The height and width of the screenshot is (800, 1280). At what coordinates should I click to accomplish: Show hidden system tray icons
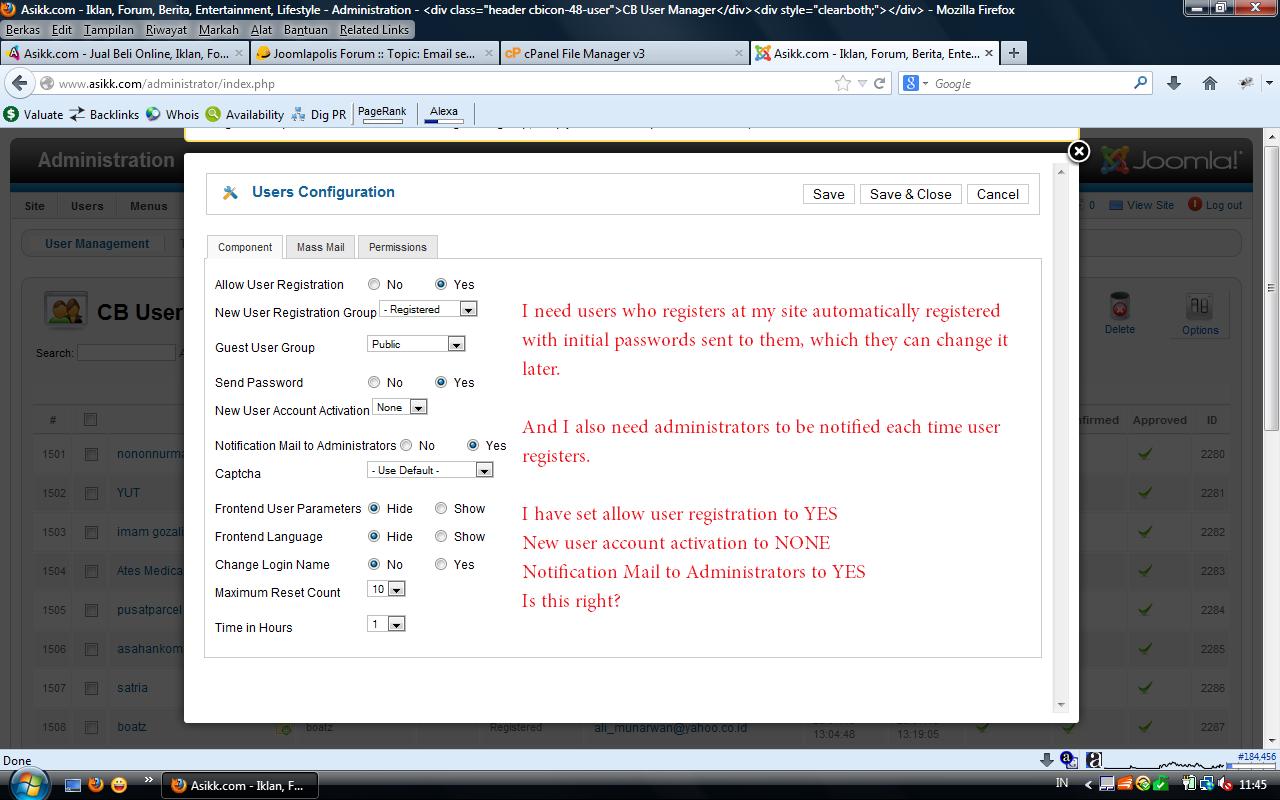1086,785
